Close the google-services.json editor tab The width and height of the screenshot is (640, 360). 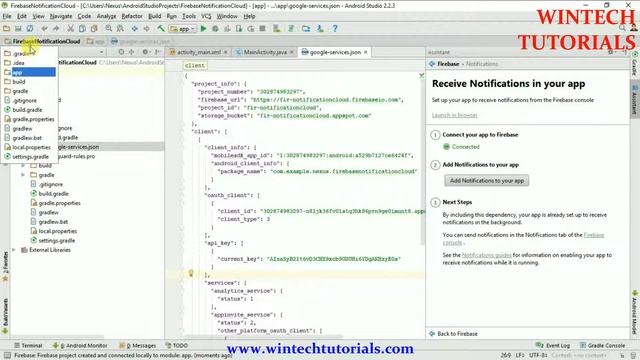click(x=366, y=52)
